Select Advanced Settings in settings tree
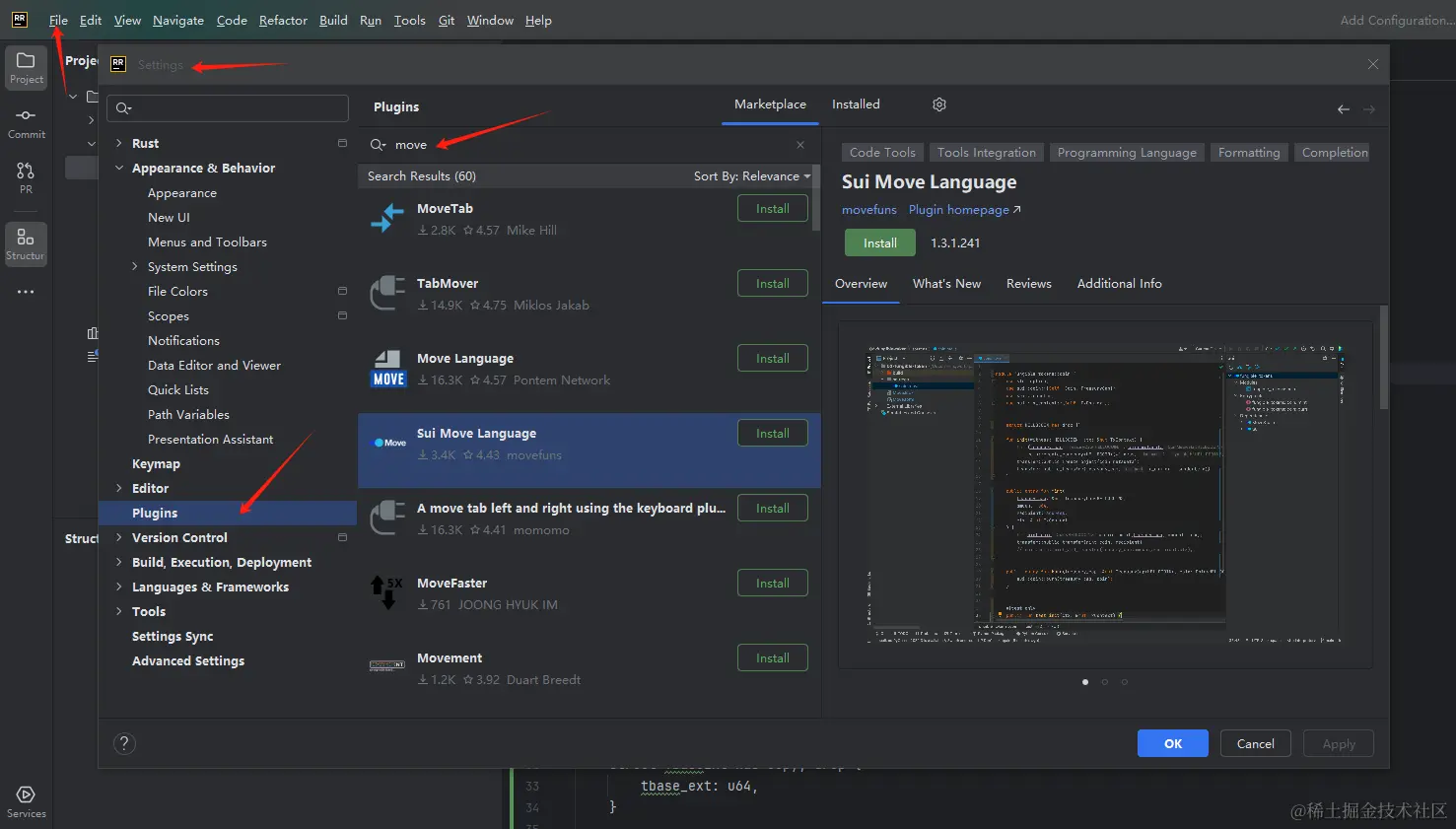The image size is (1456, 829). tap(188, 660)
